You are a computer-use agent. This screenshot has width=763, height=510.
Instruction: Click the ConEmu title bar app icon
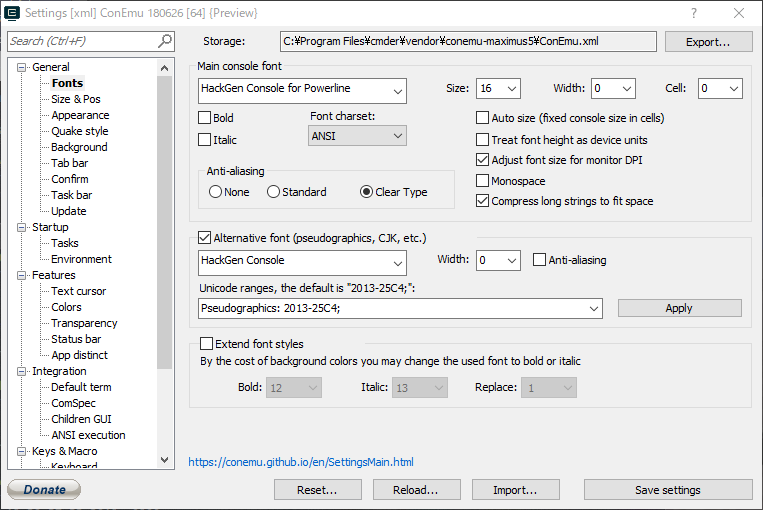pos(12,13)
